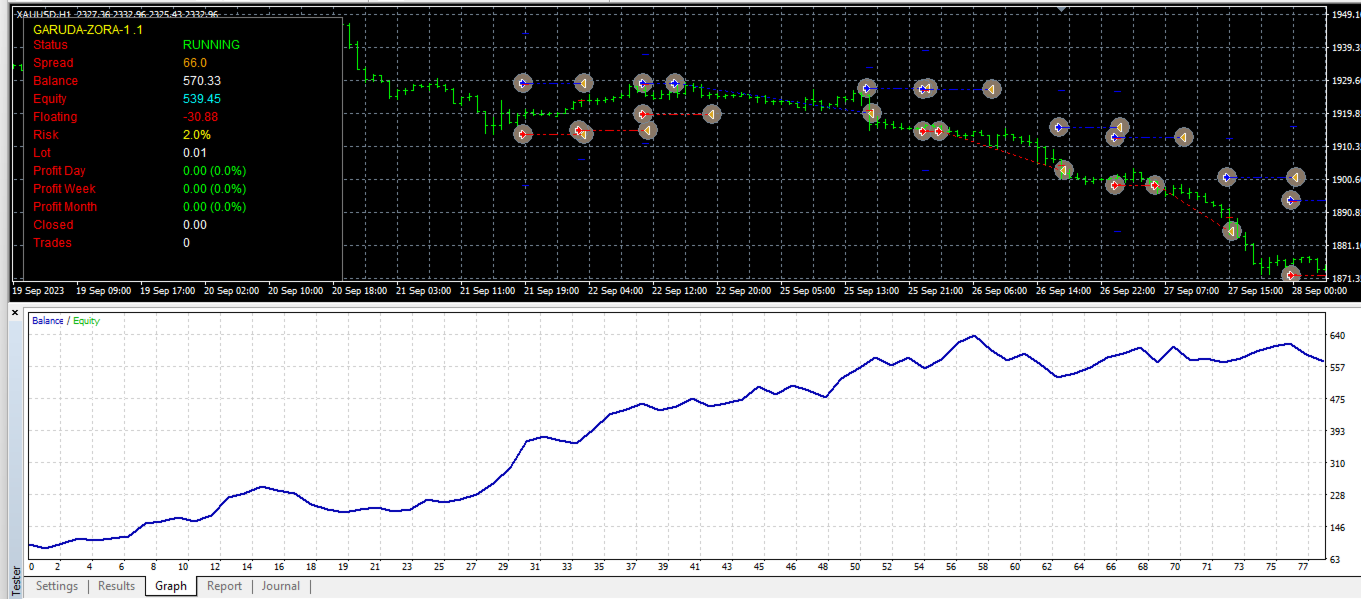
Task: Click the 393 value on graph axis
Action: coord(1339,432)
